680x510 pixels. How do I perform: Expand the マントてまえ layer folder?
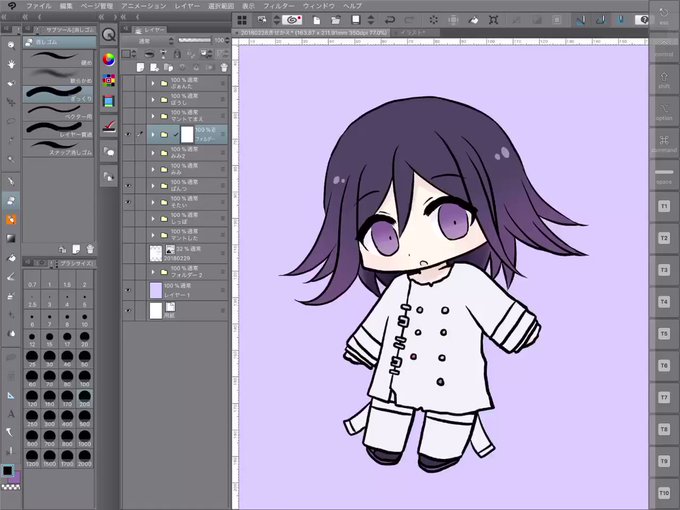pos(153,116)
